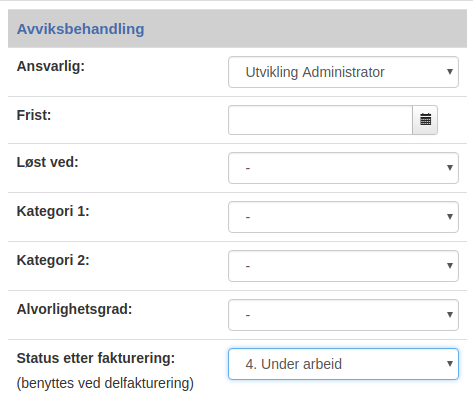Open the Ansvarlig dropdown showing Utvikling Administrator
473x394 pixels.
point(343,72)
